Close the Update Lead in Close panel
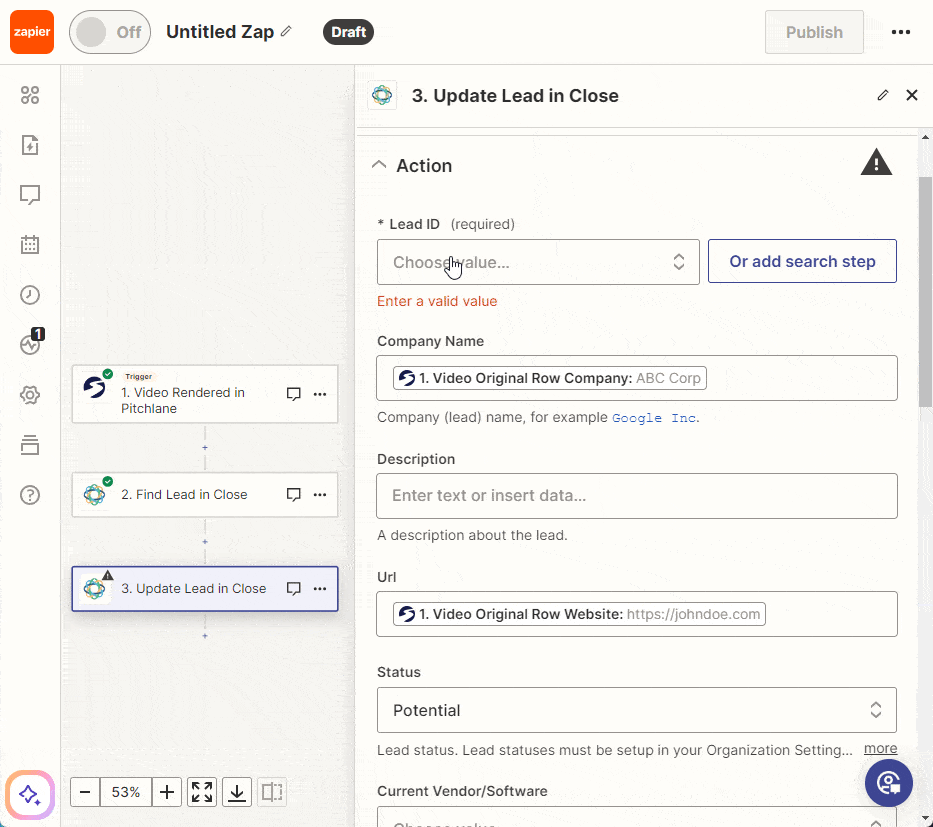Image resolution: width=933 pixels, height=827 pixels. 912,95
